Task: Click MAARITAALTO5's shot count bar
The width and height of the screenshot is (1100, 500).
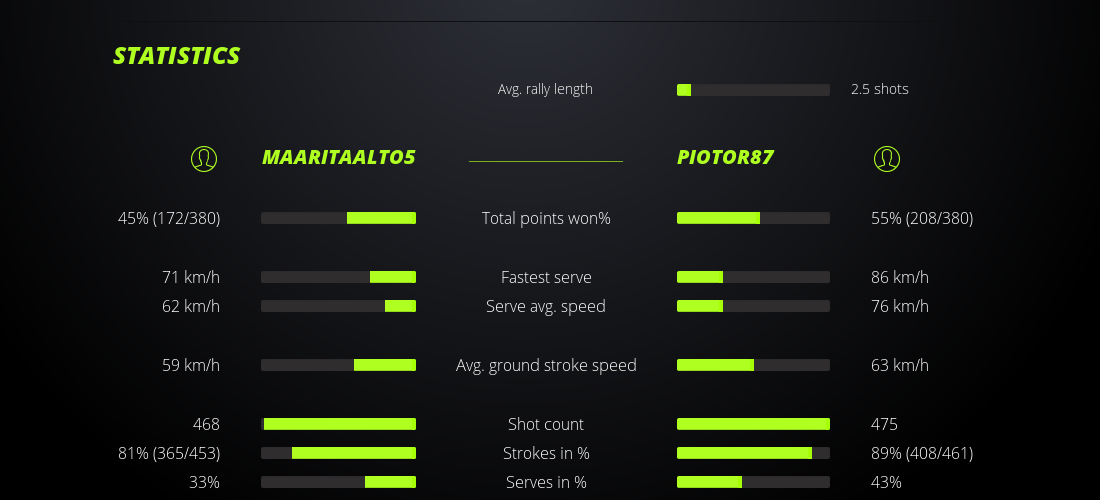Action: coord(338,424)
